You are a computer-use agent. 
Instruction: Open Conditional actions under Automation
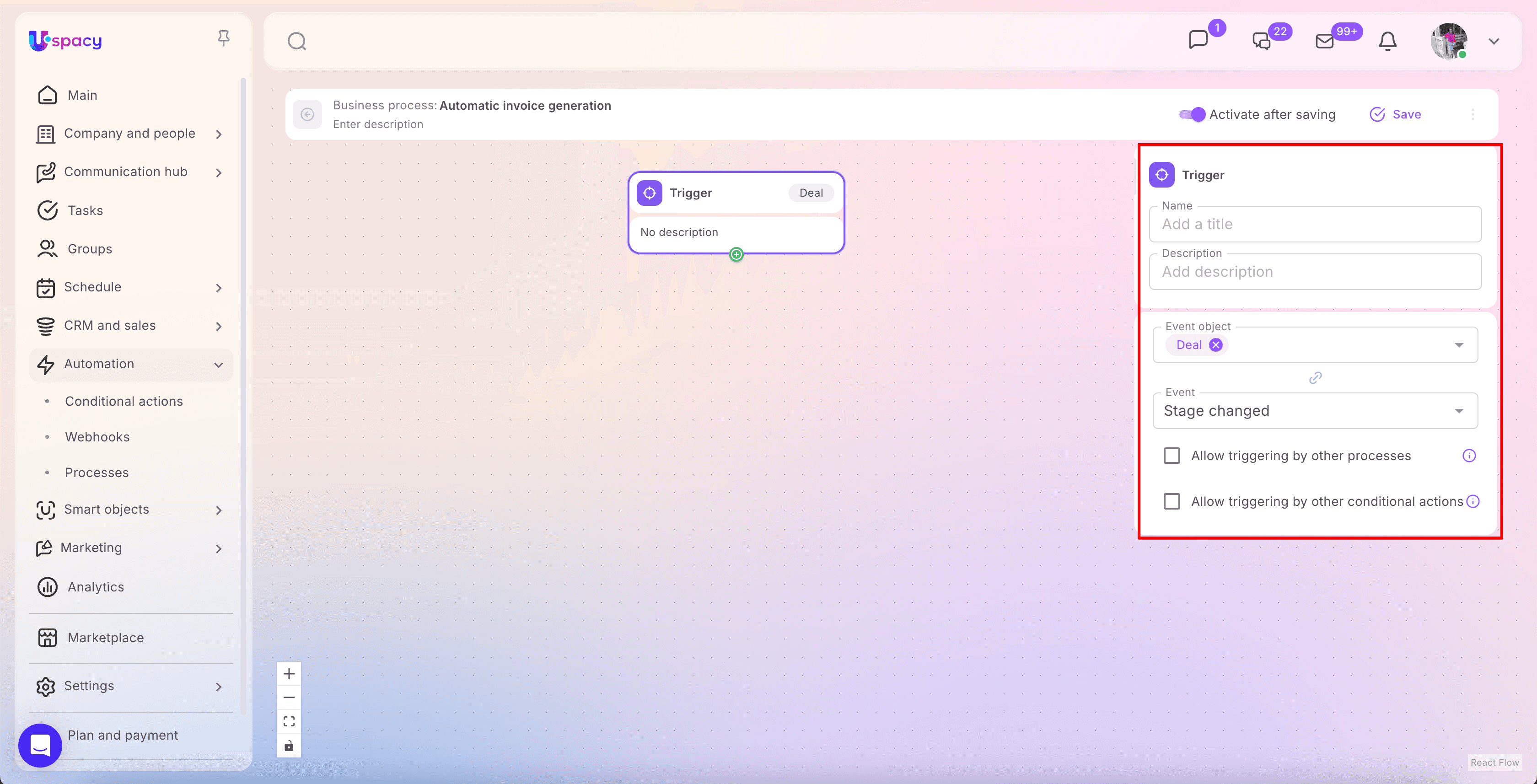(124, 401)
